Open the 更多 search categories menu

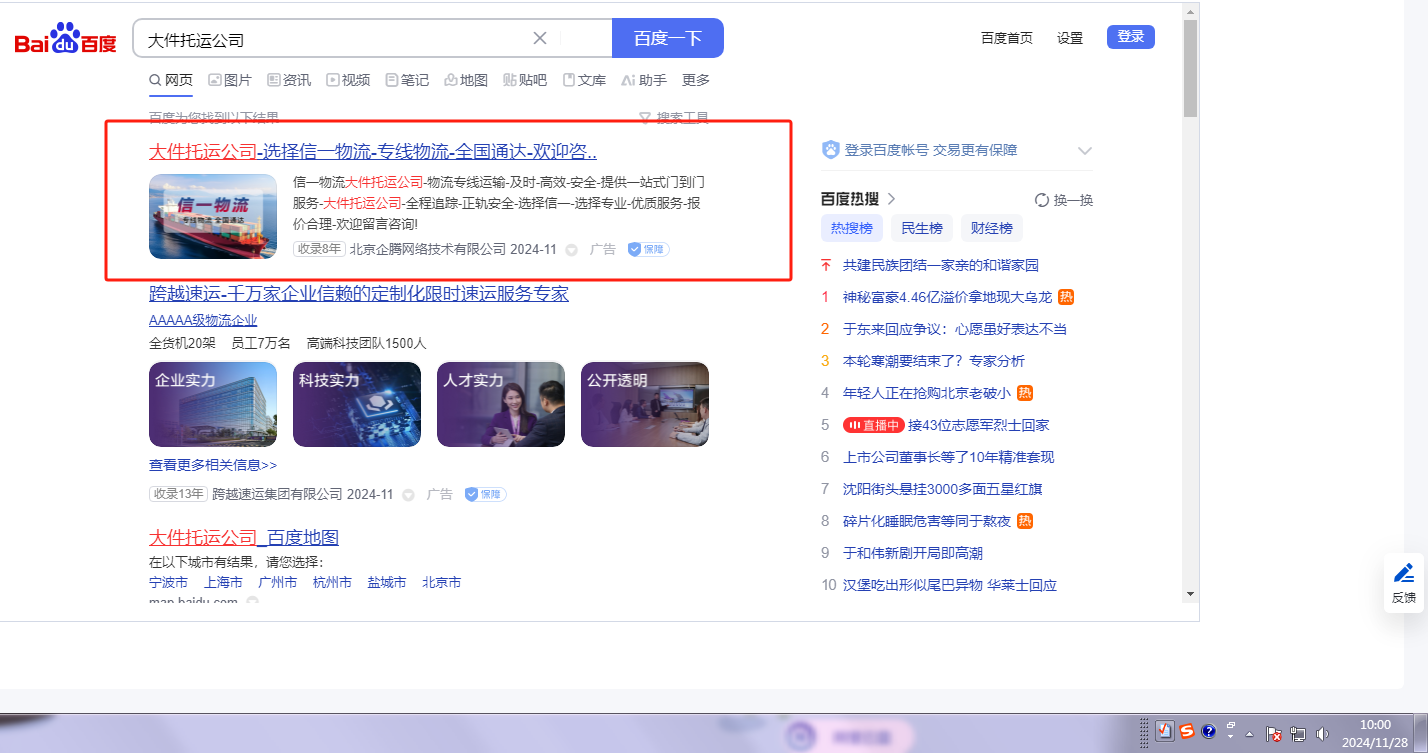696,80
